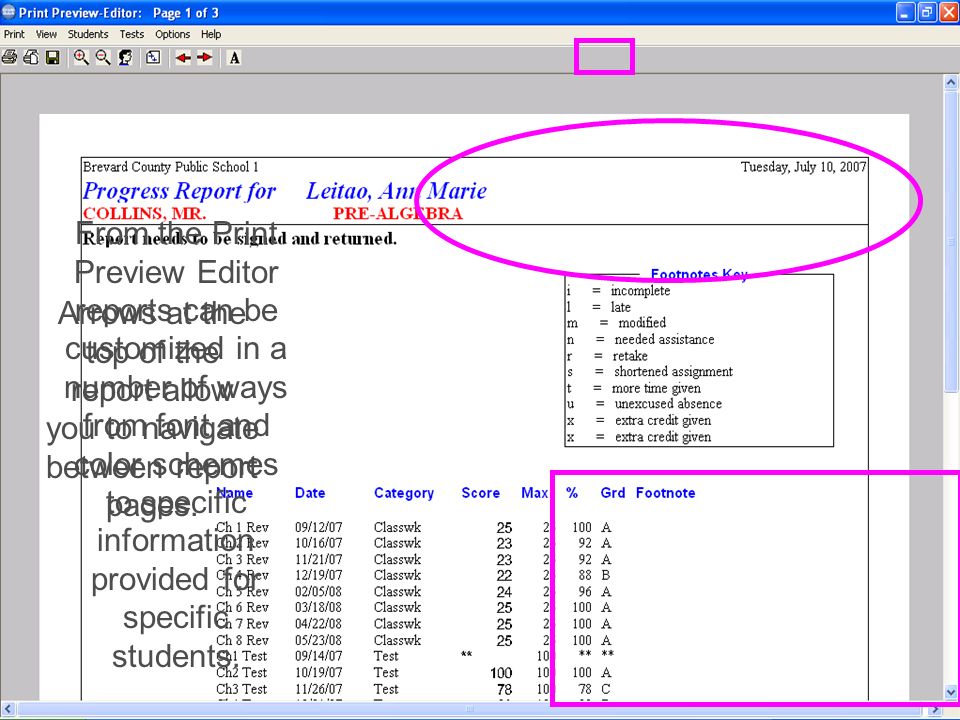Click the date '03/18/08' in the table
This screenshot has height=720, width=960.
pos(318,607)
